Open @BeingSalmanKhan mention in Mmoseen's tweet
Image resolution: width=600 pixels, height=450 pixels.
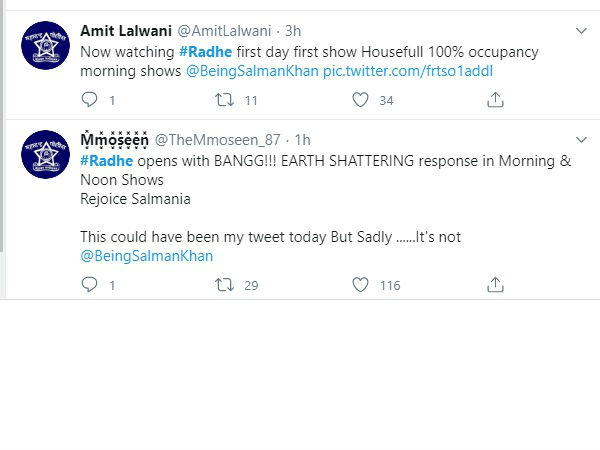click(147, 256)
